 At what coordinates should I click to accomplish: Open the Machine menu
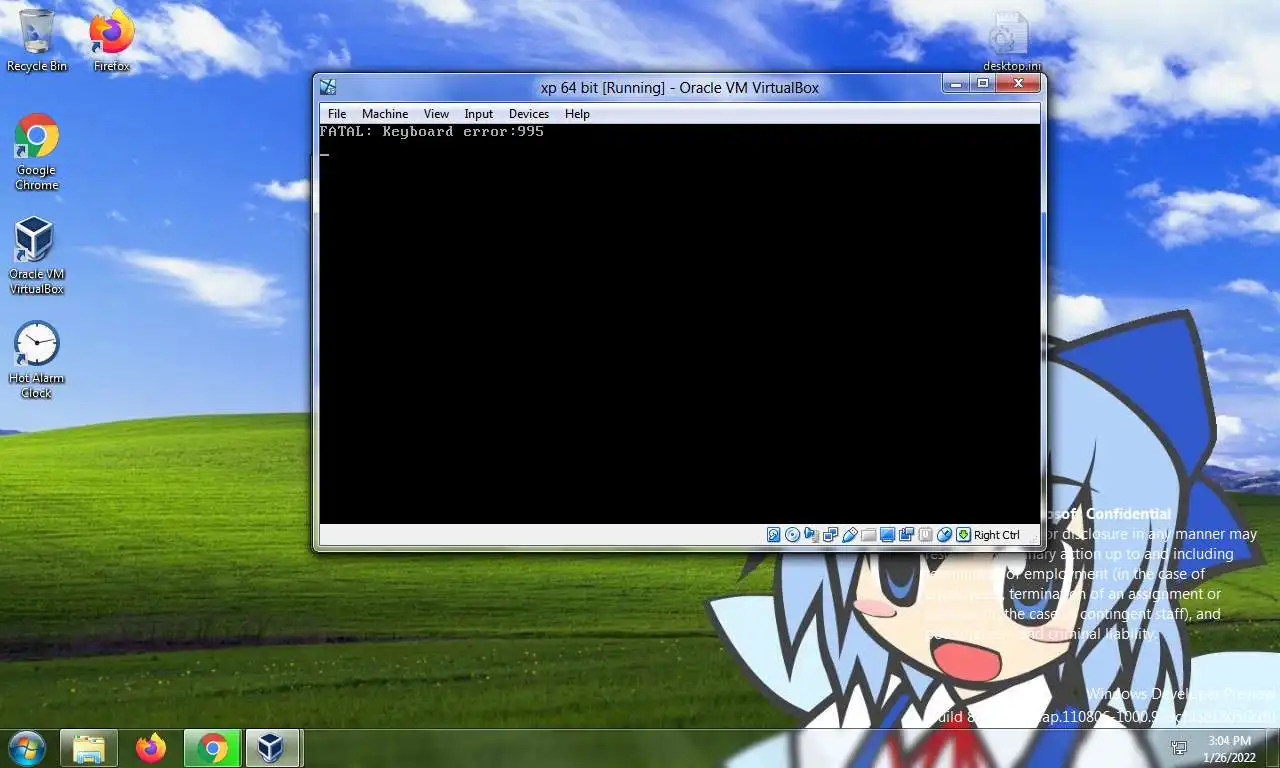click(x=385, y=114)
